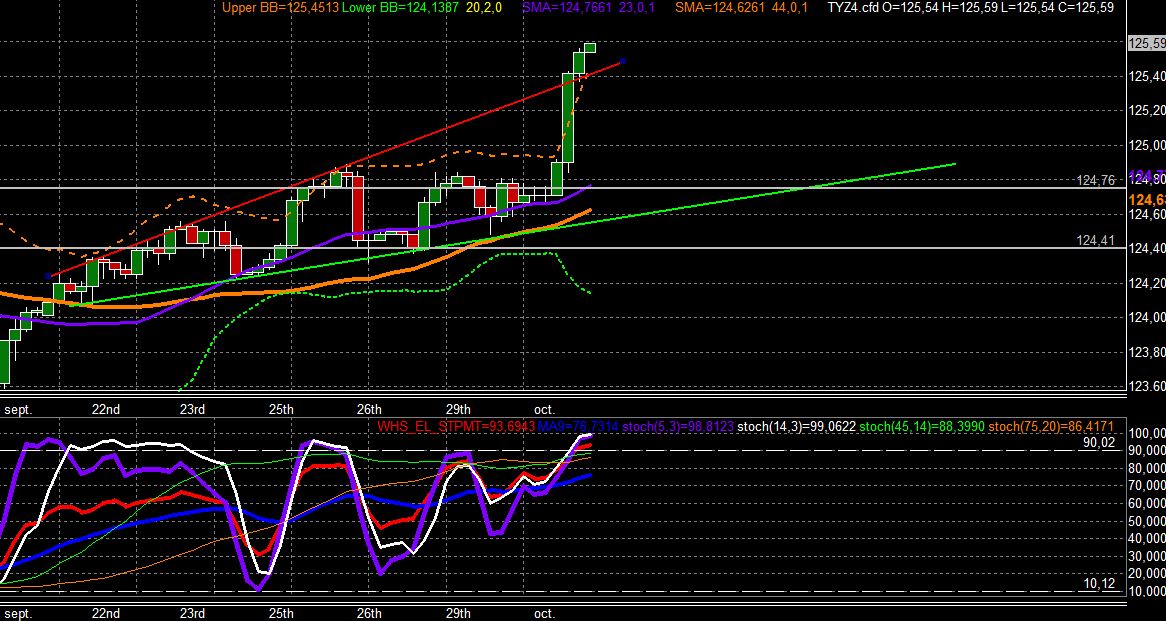Click the 26th label on the lower time axis
Viewport: 1166px width, 621px height.
tap(369, 614)
